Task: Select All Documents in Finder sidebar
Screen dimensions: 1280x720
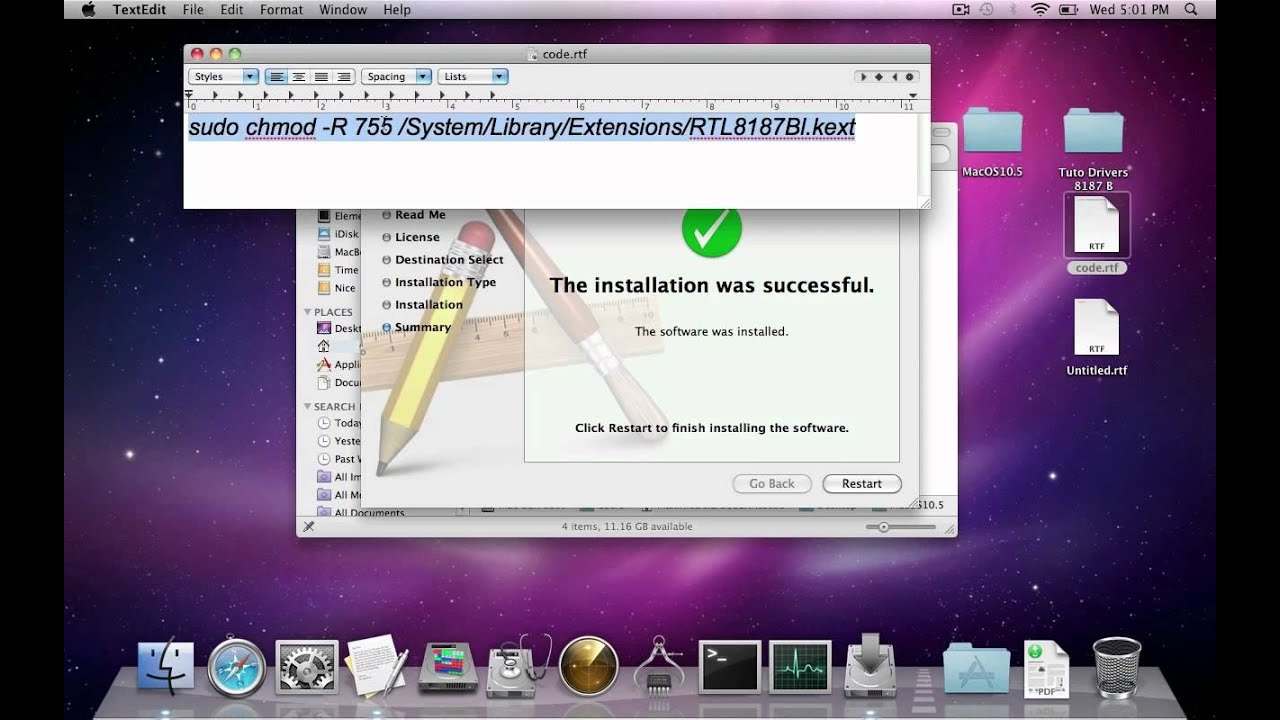Action: tap(360, 512)
